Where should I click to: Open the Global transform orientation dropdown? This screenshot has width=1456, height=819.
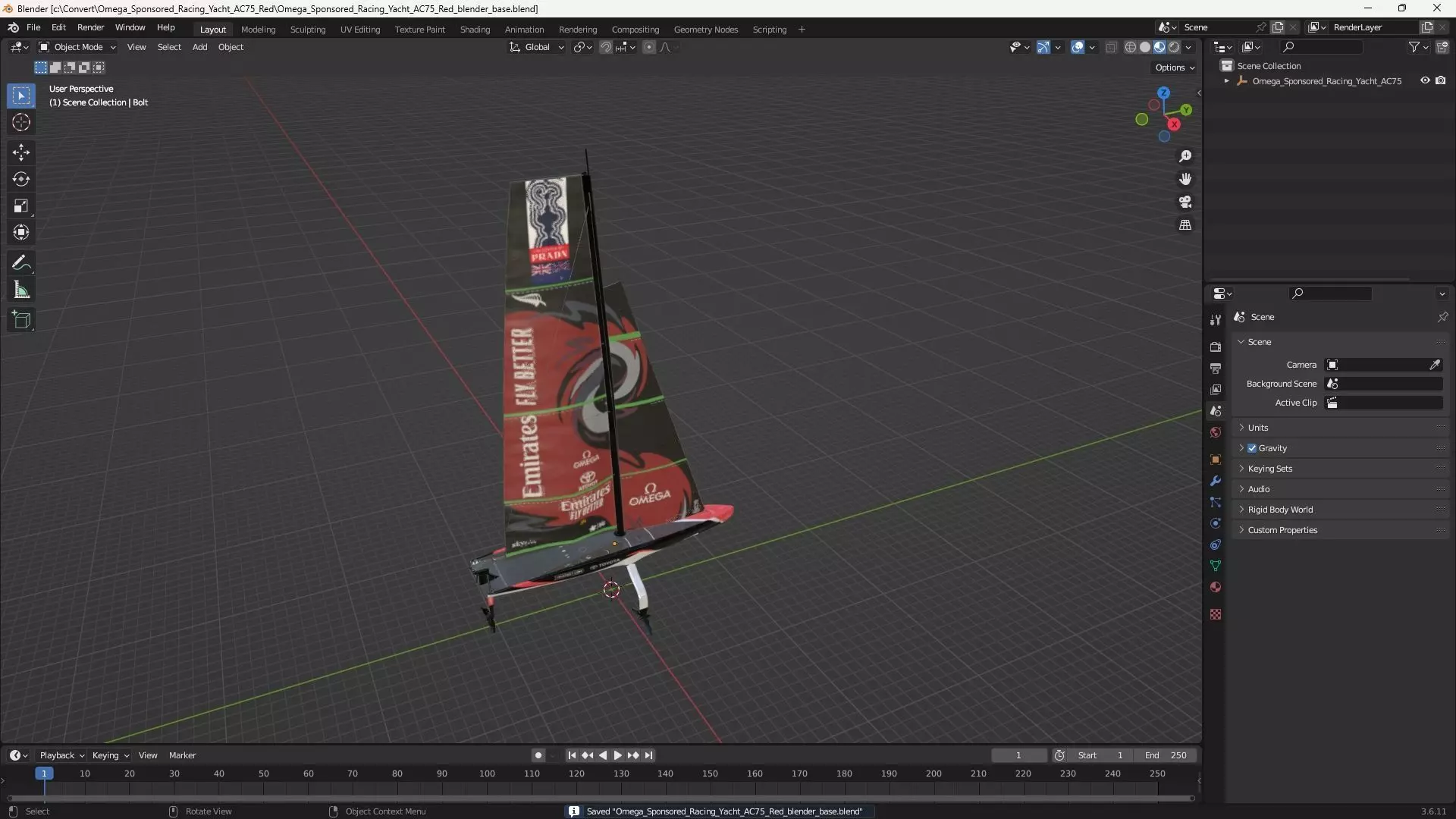pyautogui.click(x=537, y=47)
